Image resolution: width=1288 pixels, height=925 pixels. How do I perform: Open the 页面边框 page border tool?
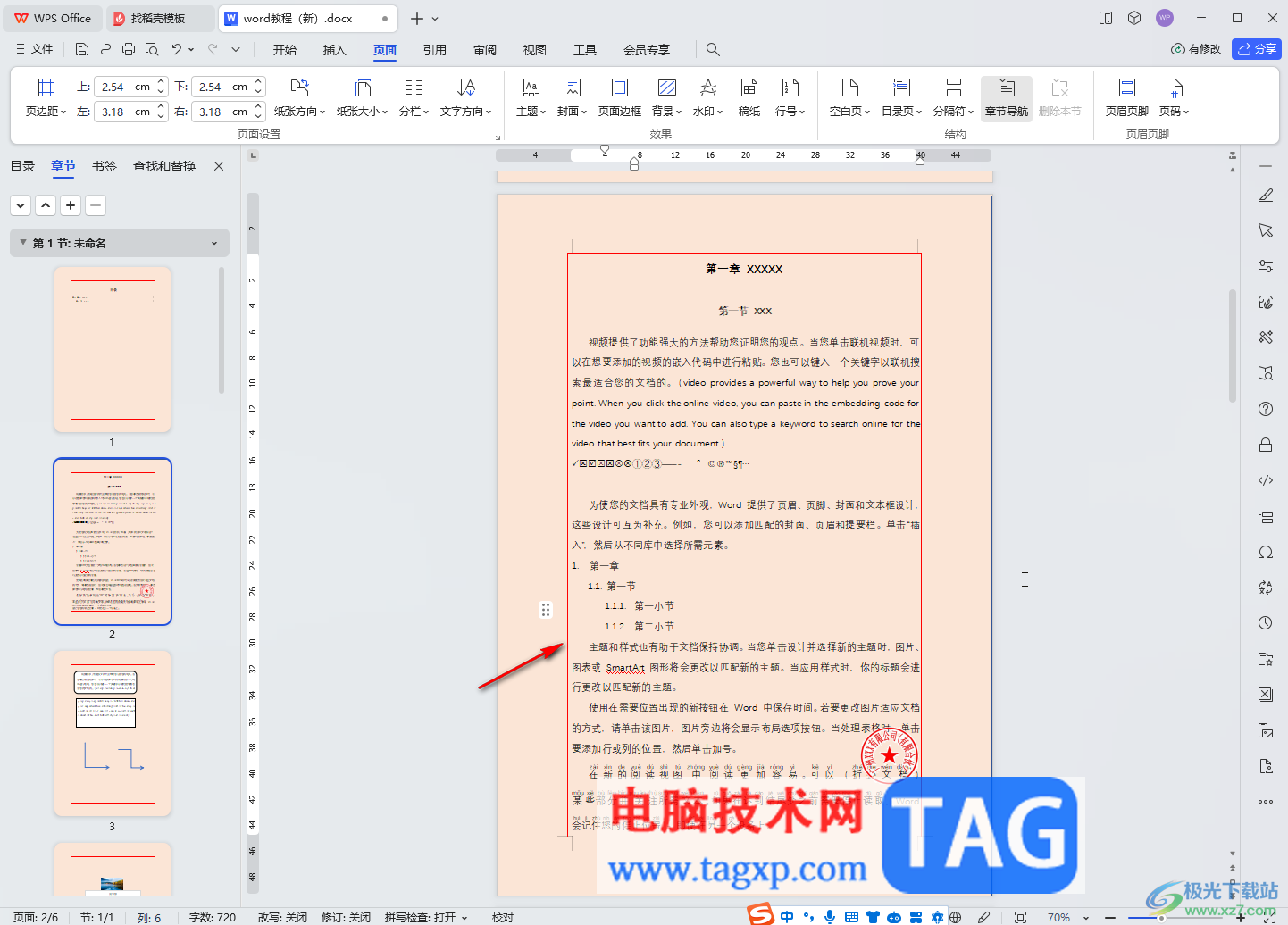(619, 97)
